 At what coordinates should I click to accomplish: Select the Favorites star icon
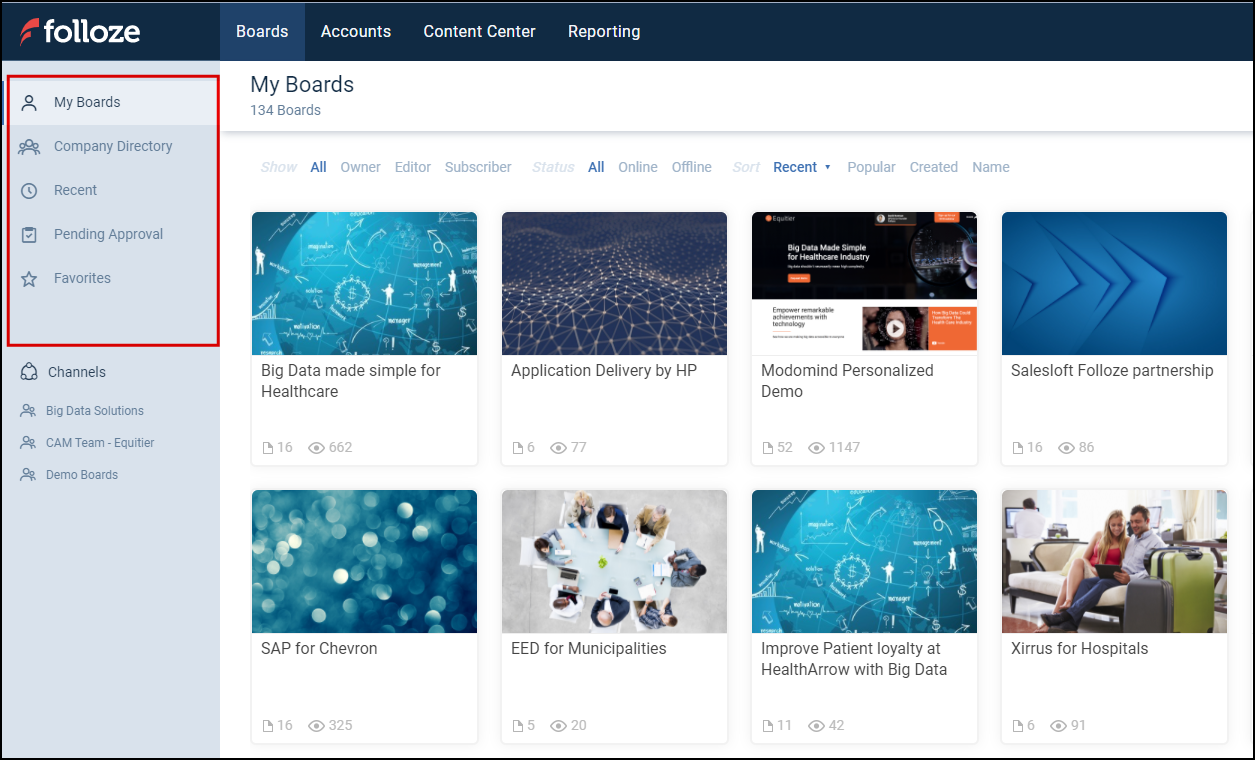[x=29, y=278]
